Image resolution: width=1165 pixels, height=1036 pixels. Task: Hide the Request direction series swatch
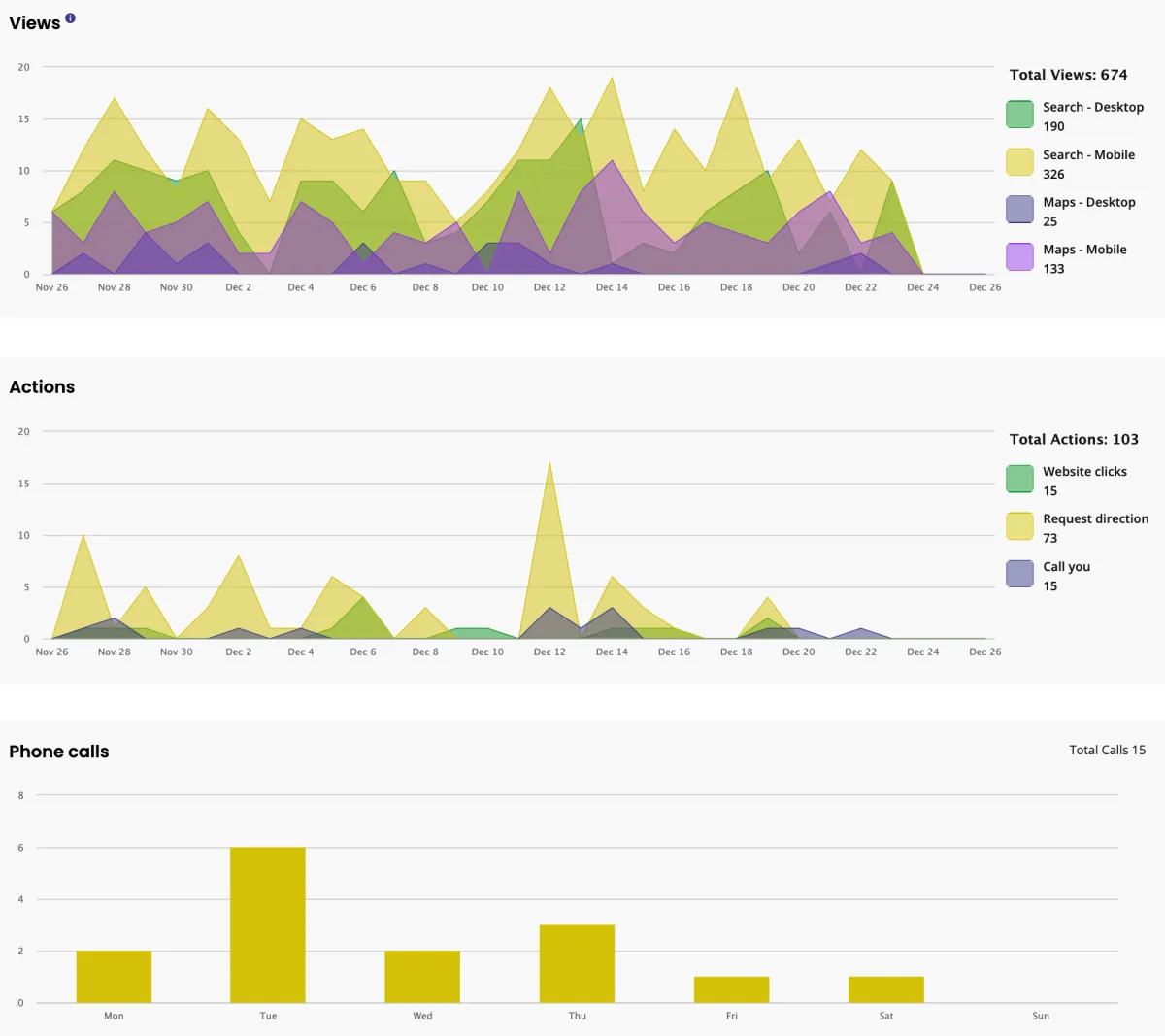click(x=1019, y=526)
